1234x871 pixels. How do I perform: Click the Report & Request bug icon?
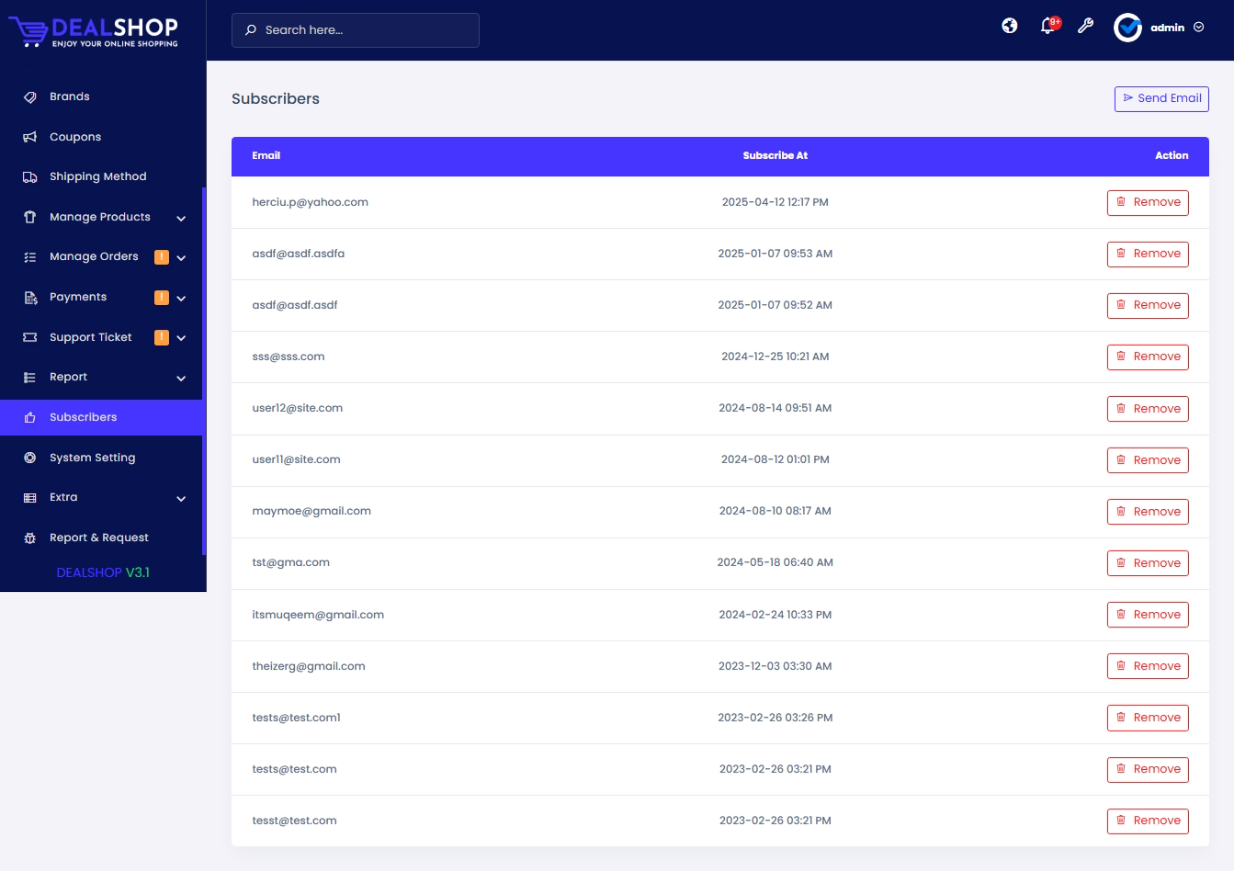[x=30, y=538]
